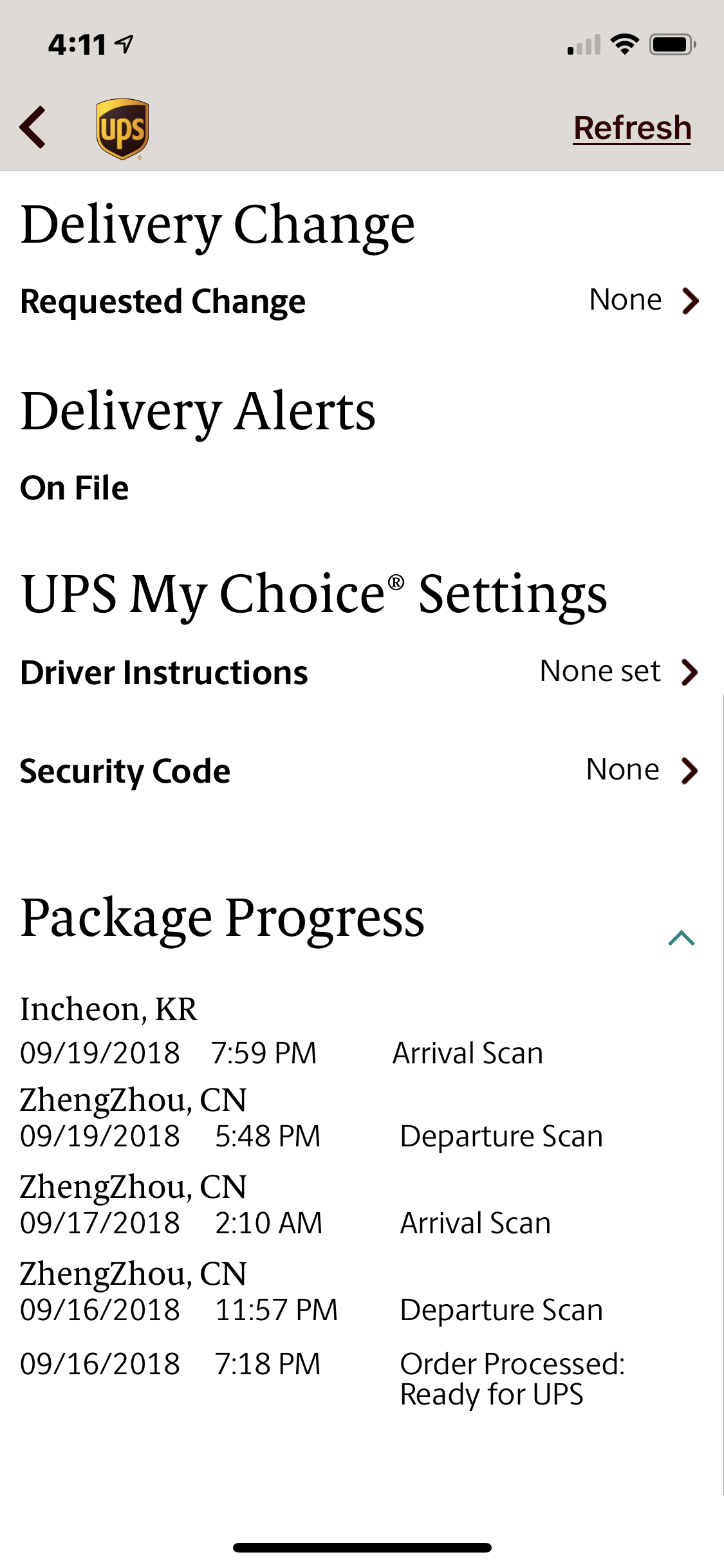
Task: Open Driver Instructions chevron arrow
Action: pyautogui.click(x=690, y=672)
